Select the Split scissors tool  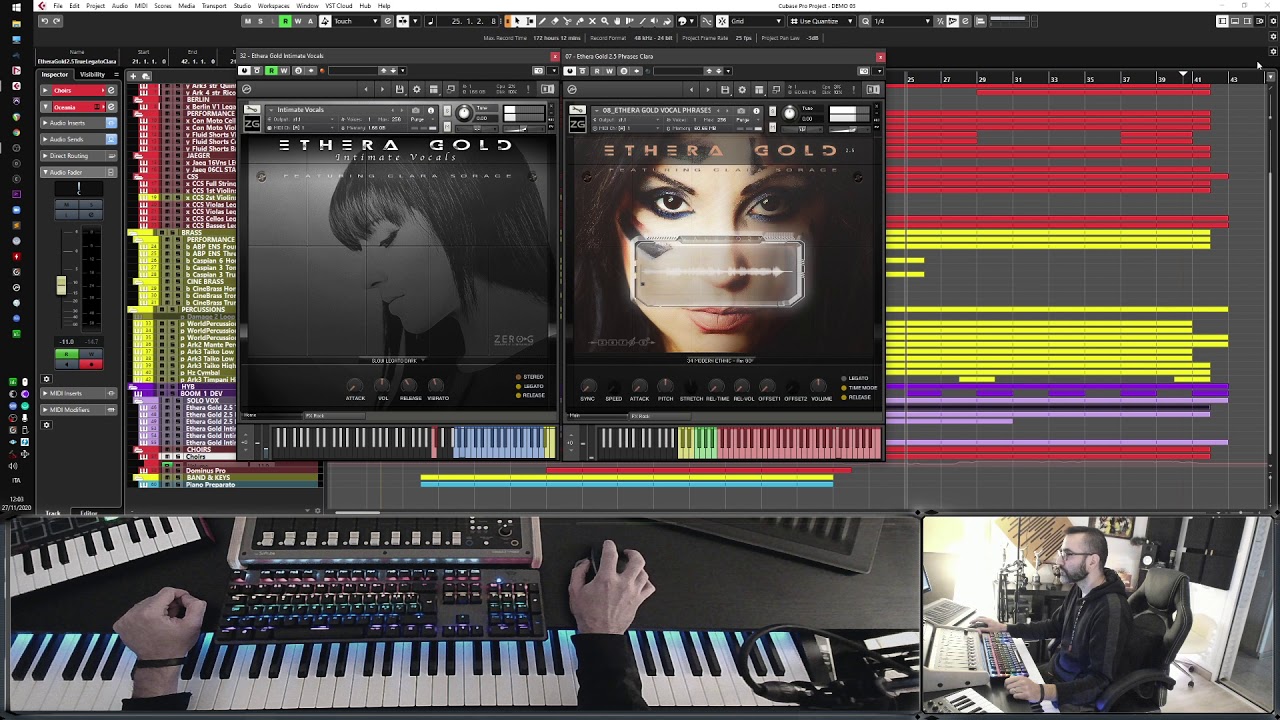[x=566, y=21]
